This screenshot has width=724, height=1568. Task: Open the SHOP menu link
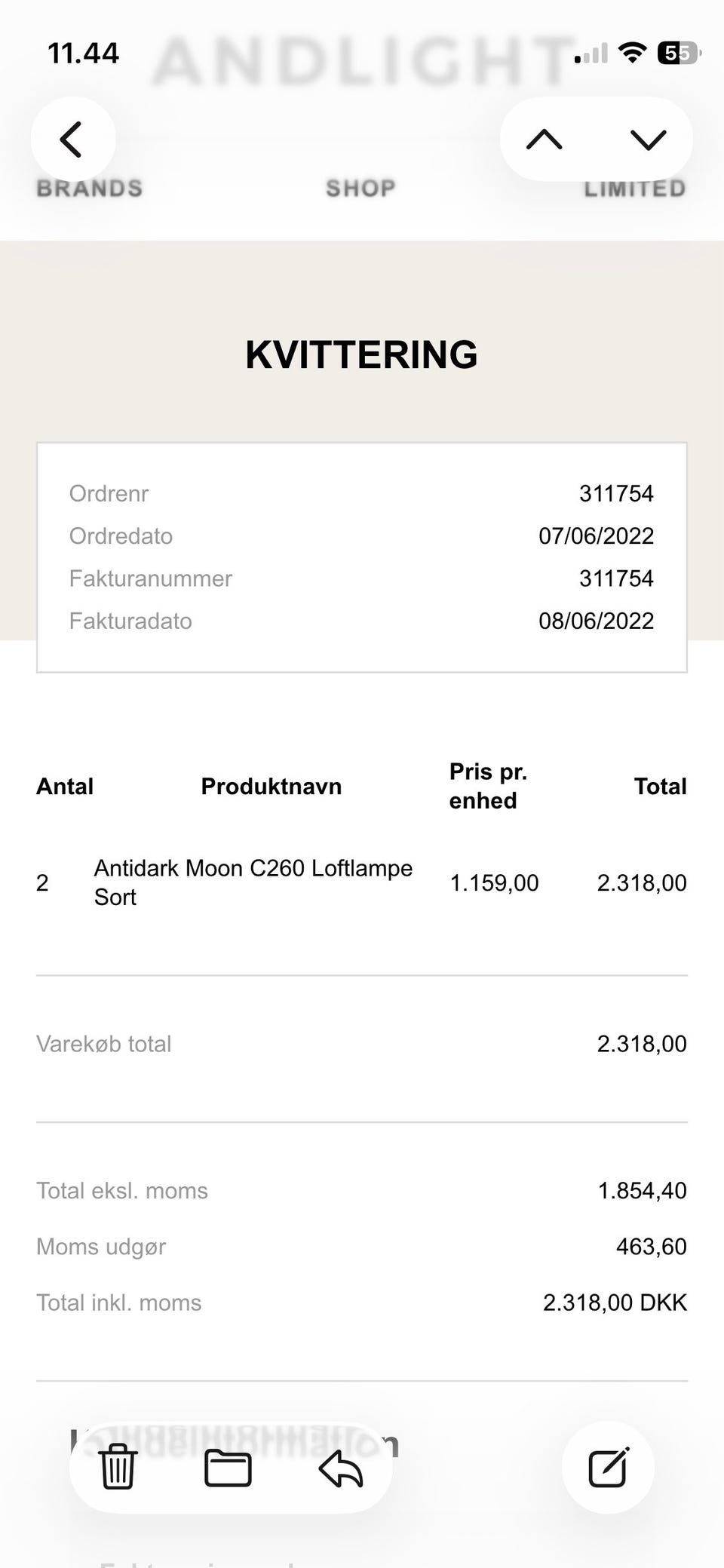[x=360, y=188]
